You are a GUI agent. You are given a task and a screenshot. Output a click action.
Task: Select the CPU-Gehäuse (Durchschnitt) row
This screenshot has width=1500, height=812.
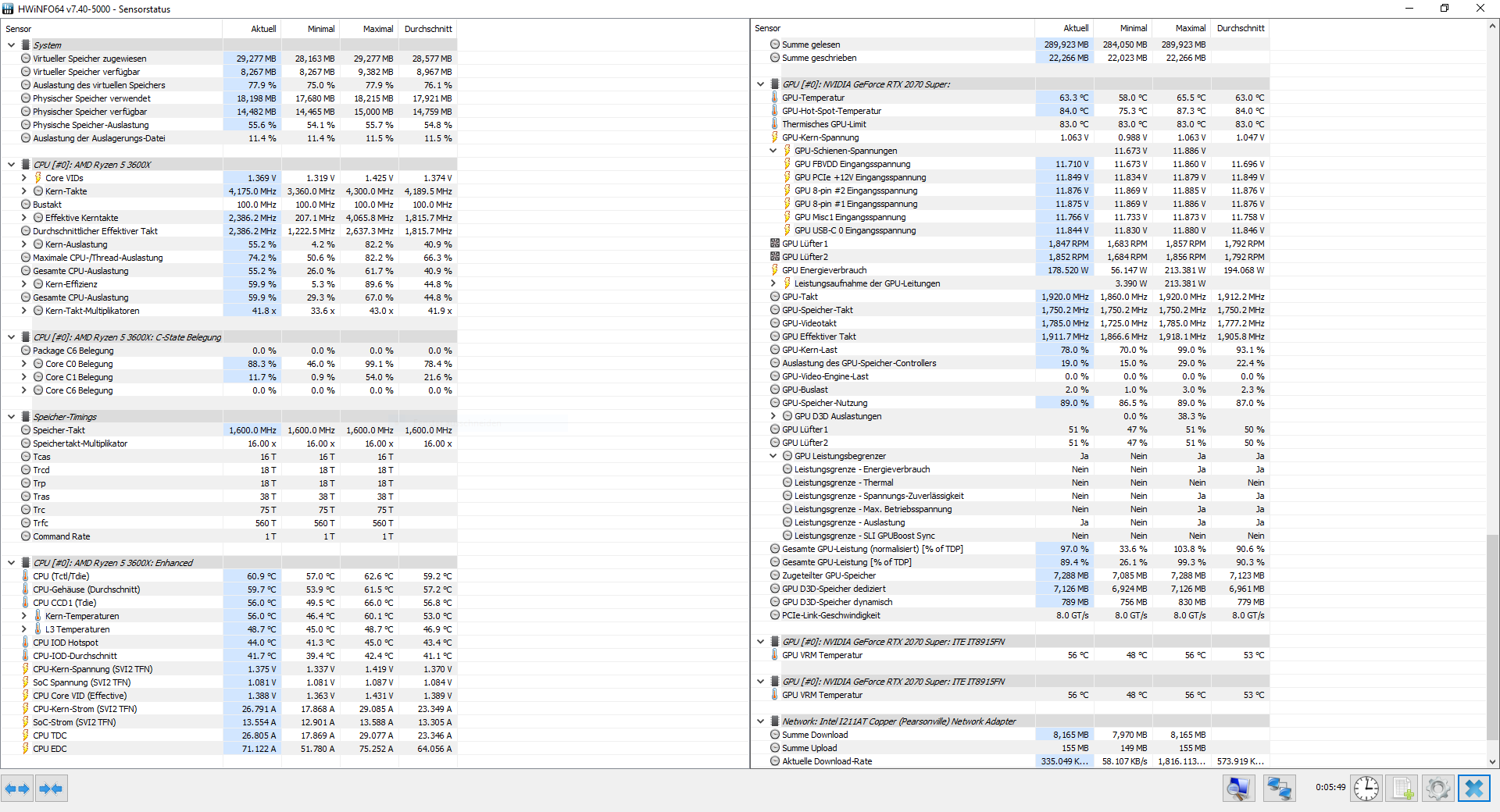pyautogui.click(x=229, y=589)
